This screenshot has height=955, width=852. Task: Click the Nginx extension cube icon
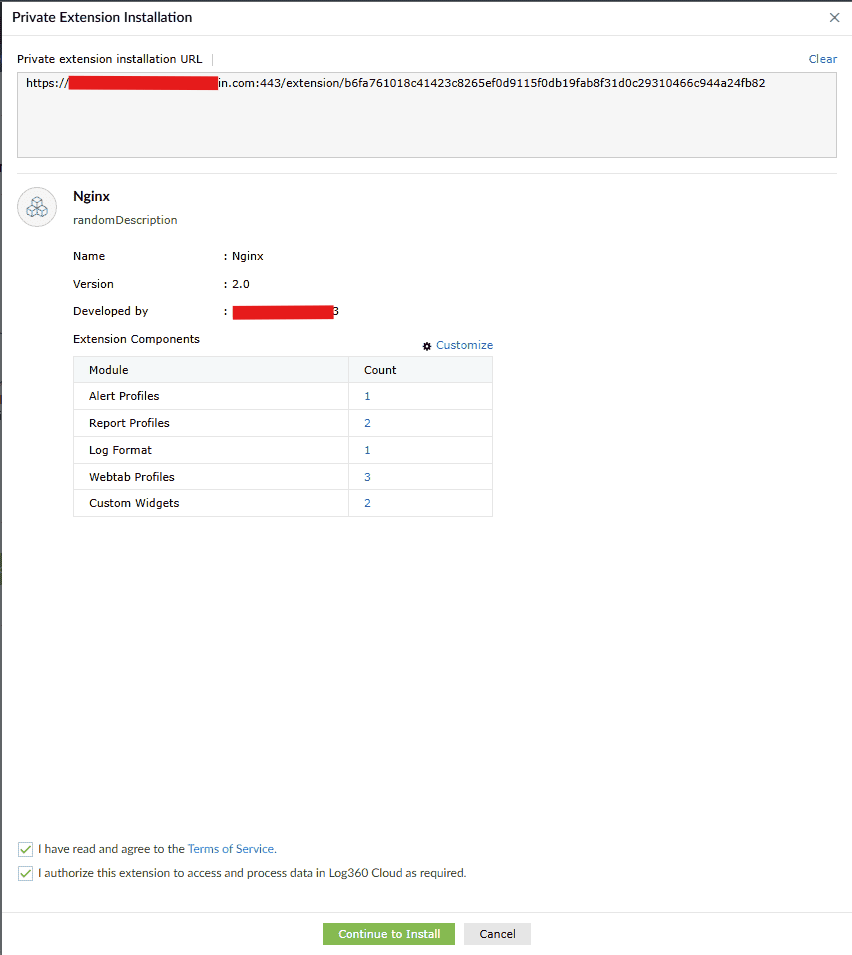pyautogui.click(x=37, y=207)
